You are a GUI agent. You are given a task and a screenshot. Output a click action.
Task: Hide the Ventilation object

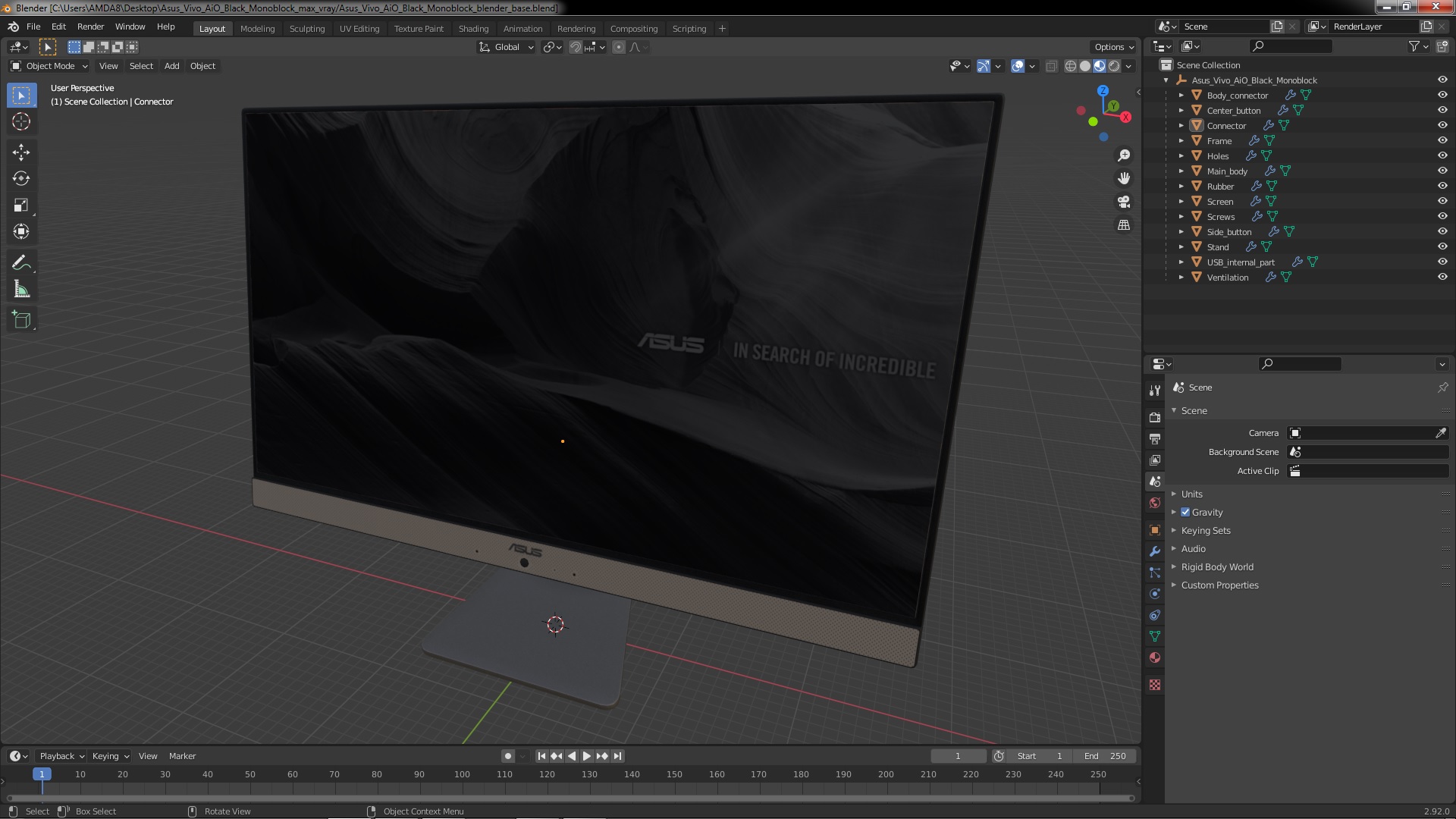1442,277
